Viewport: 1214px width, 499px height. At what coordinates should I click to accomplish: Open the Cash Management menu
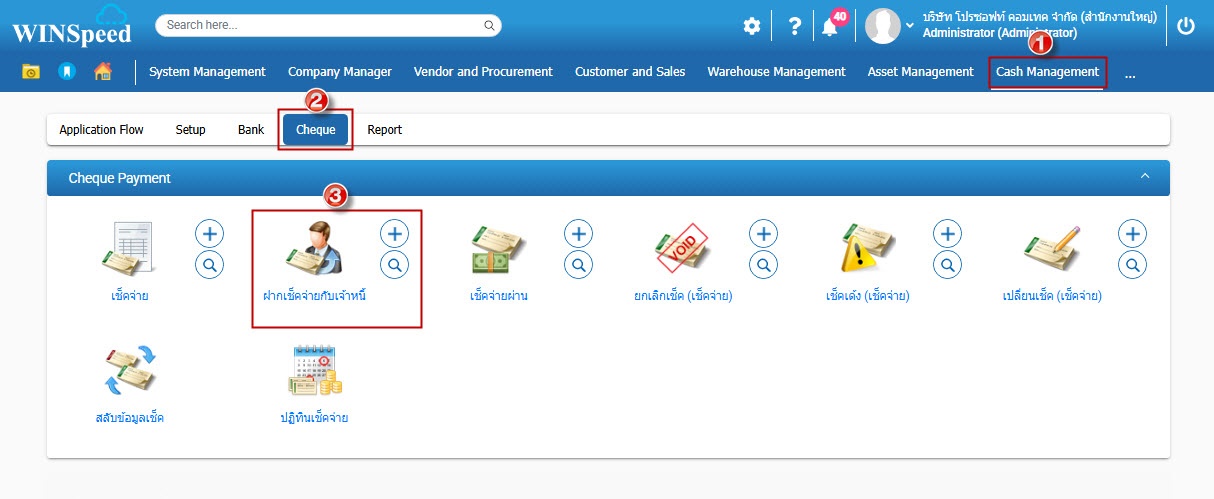coord(1047,72)
